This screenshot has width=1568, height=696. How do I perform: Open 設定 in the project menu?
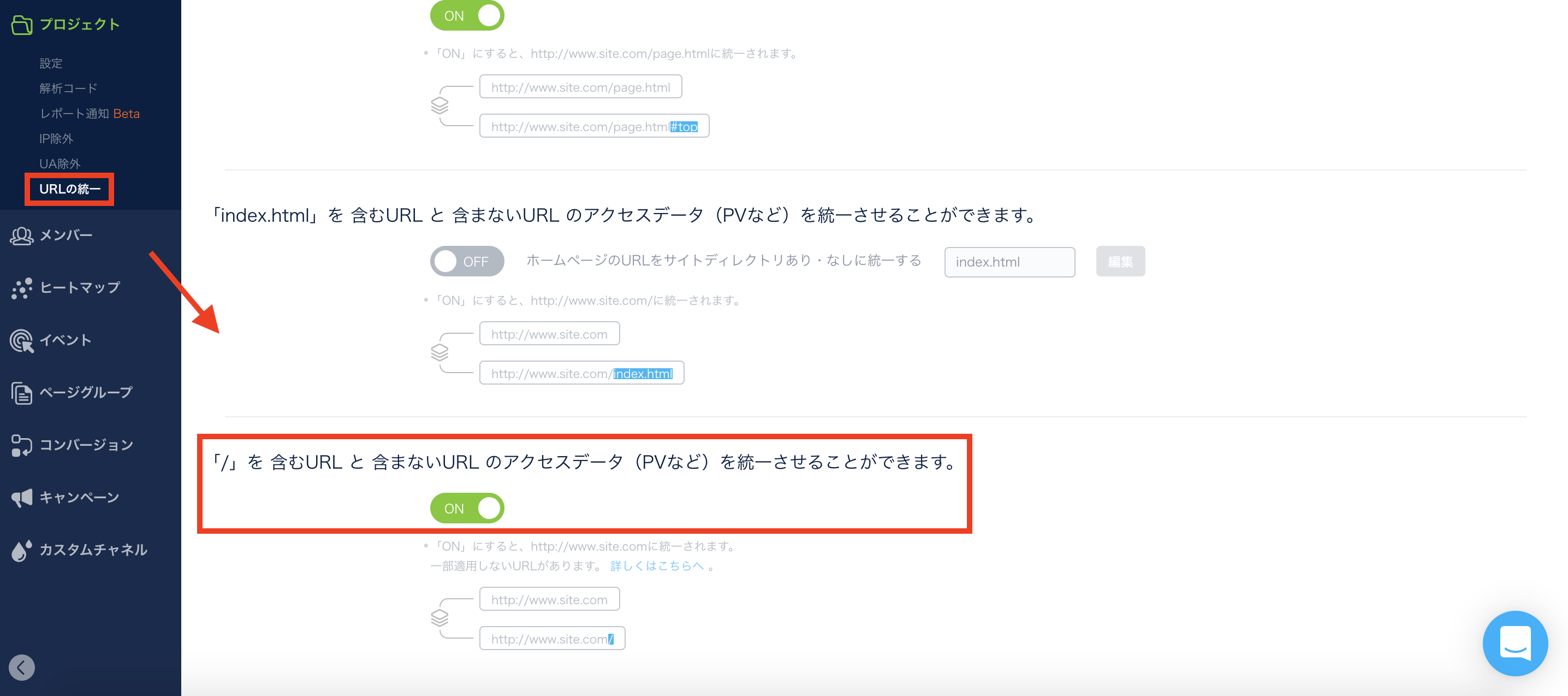(51, 63)
